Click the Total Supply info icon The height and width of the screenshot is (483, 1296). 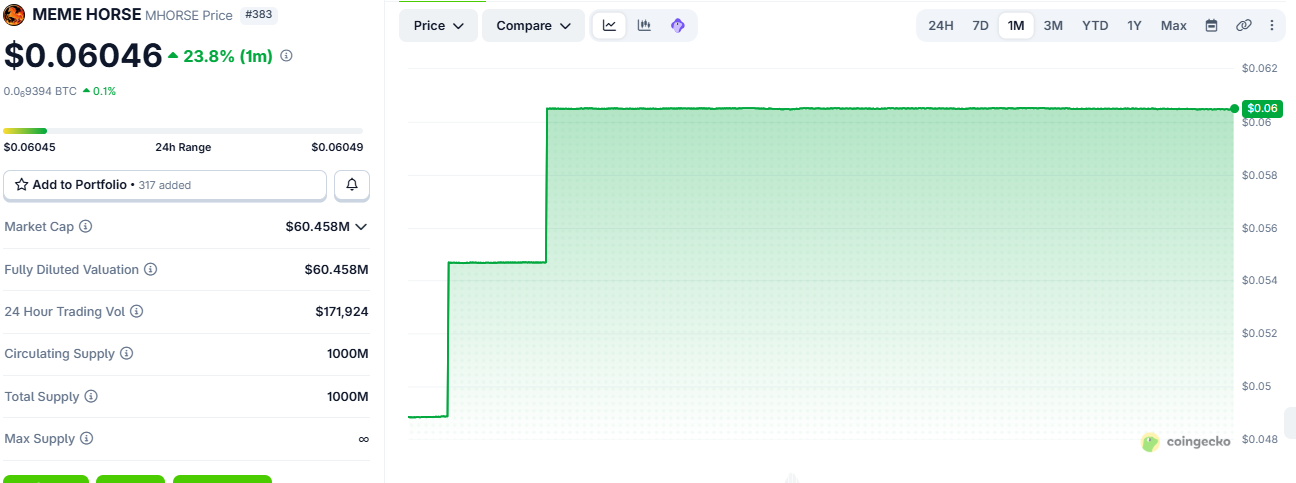pos(91,397)
